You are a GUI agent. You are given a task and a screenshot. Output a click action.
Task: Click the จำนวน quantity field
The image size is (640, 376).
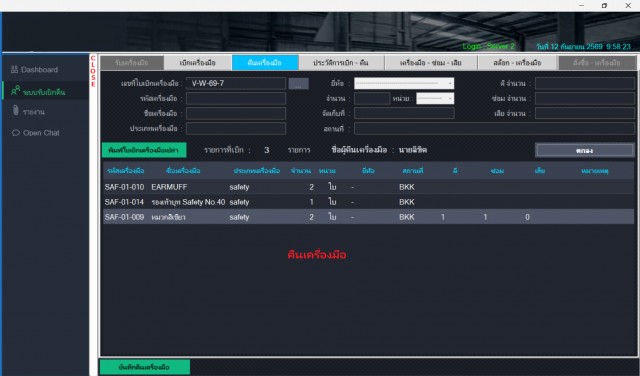click(372, 98)
